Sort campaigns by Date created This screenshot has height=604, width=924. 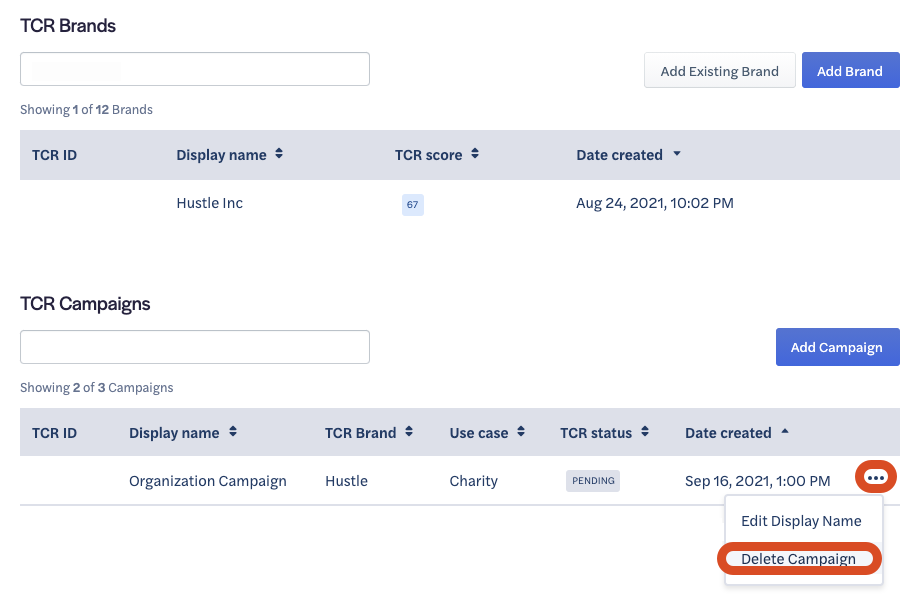(x=736, y=433)
